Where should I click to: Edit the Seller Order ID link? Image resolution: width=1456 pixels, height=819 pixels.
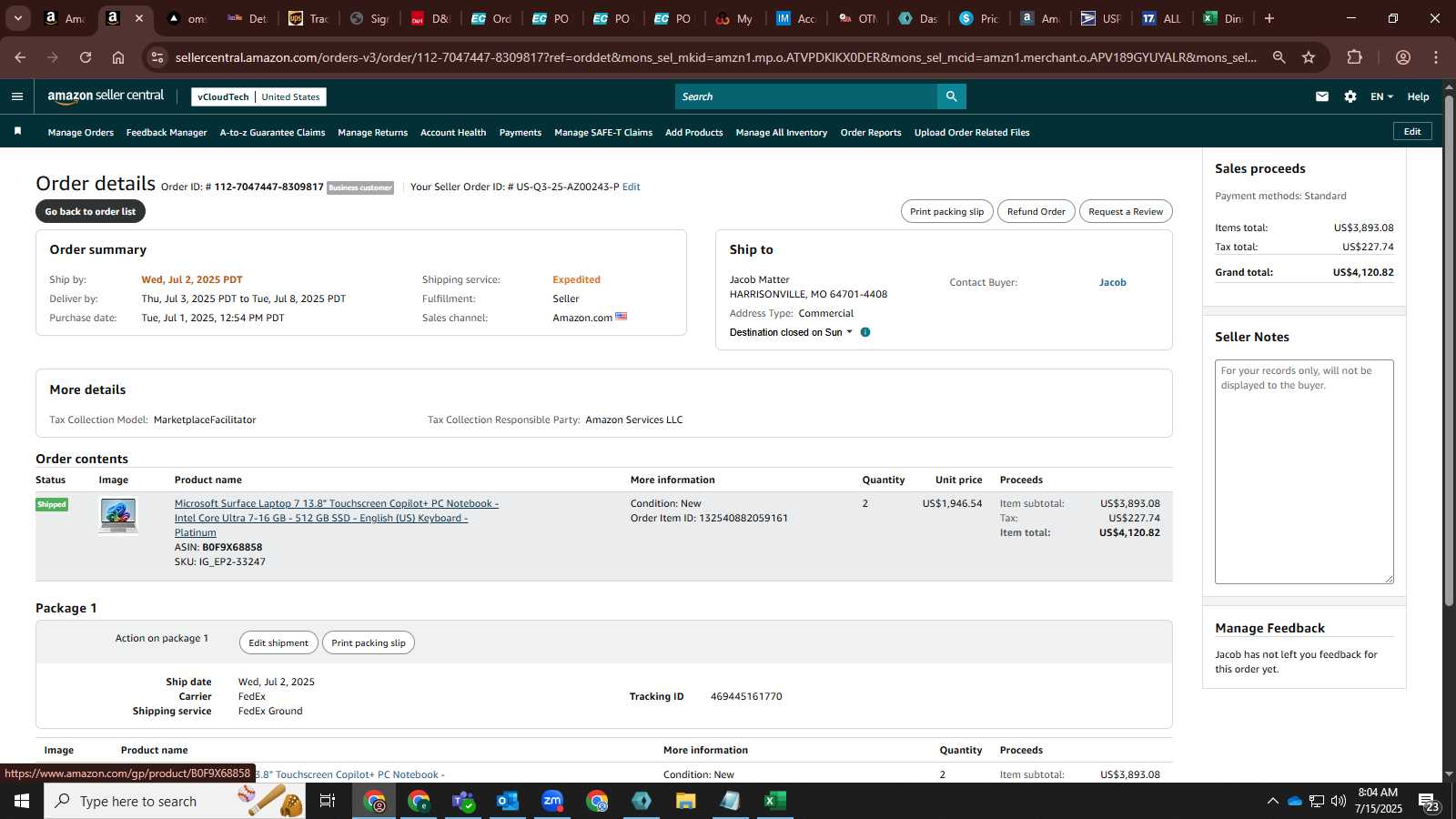point(631,187)
